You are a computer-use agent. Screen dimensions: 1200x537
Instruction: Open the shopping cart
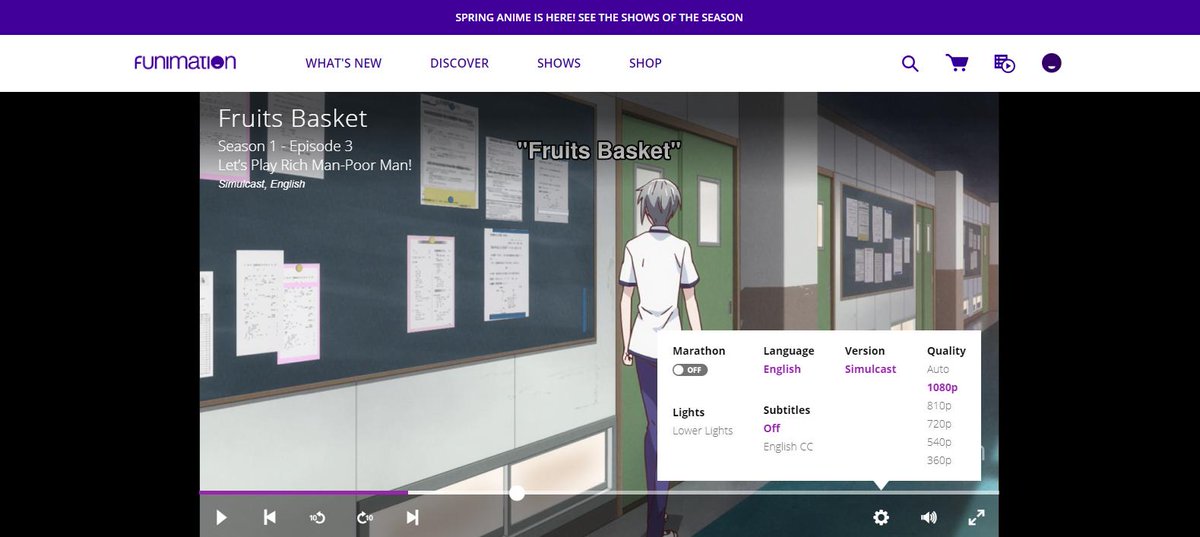957,63
